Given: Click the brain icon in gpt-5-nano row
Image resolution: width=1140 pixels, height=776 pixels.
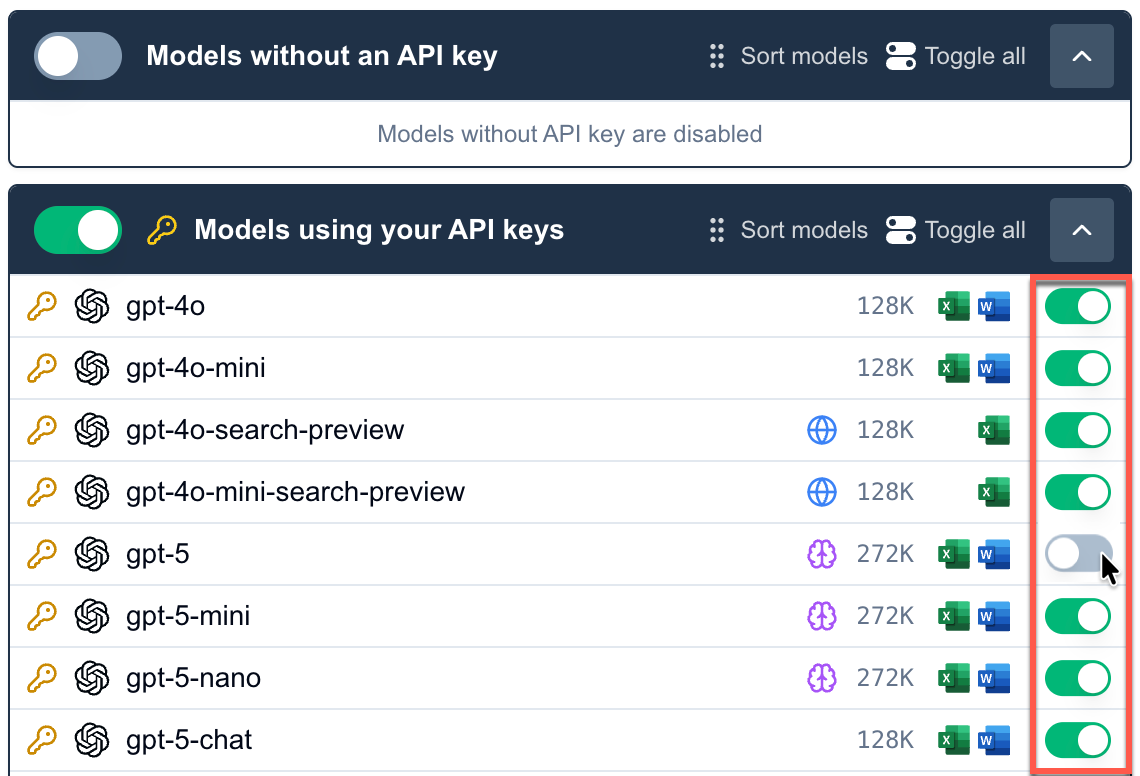Looking at the screenshot, I should (x=821, y=678).
